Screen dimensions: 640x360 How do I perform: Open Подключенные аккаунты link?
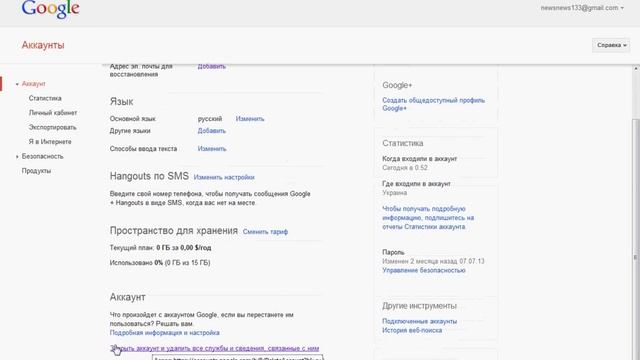coord(419,322)
